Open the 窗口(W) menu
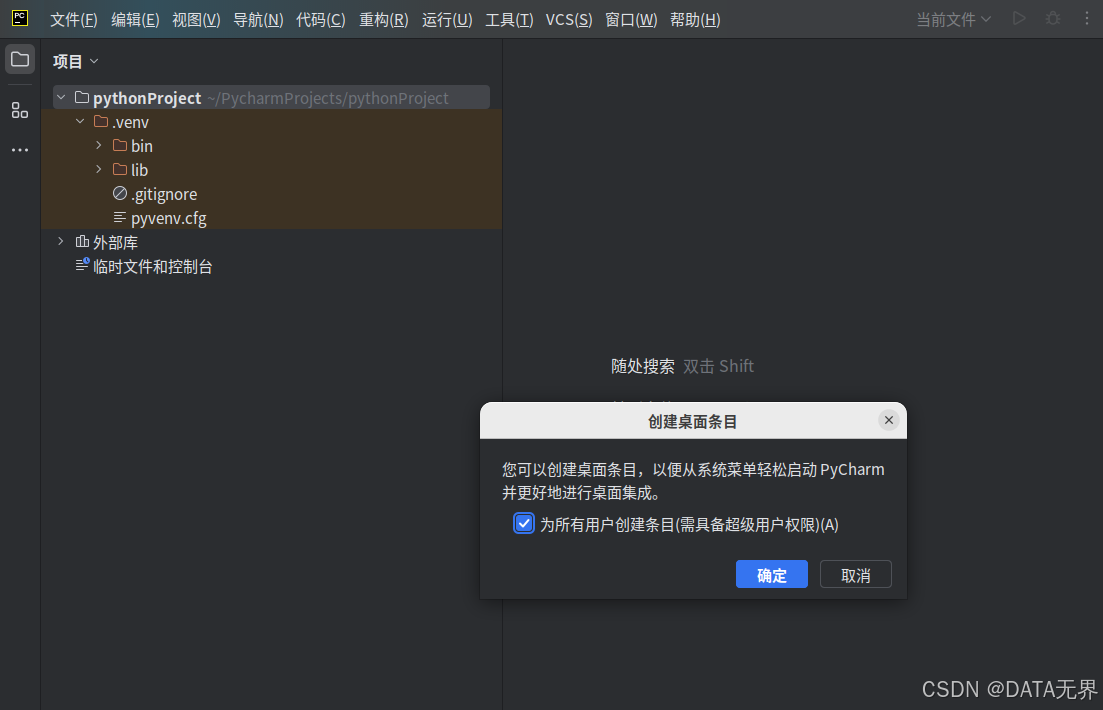Screen dimensions: 1103x710 click(x=631, y=20)
